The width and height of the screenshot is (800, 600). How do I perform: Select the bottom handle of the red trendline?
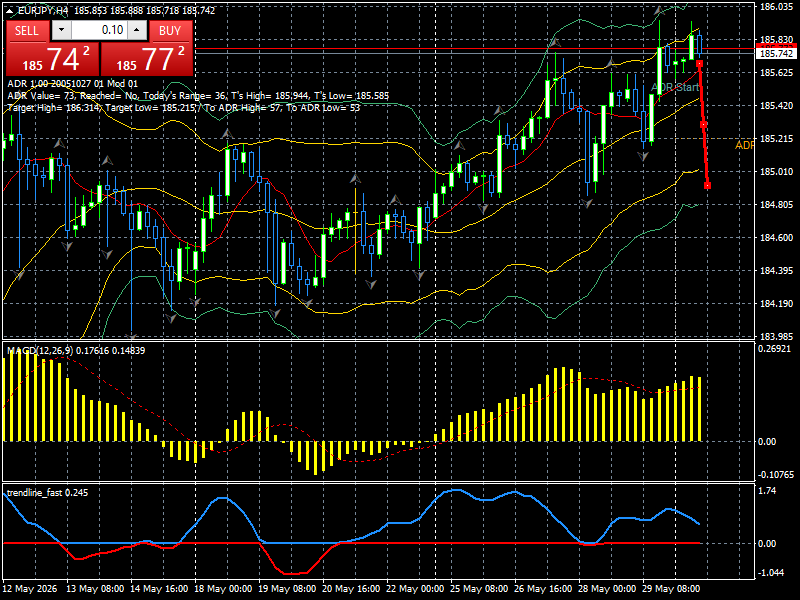pyautogui.click(x=708, y=186)
